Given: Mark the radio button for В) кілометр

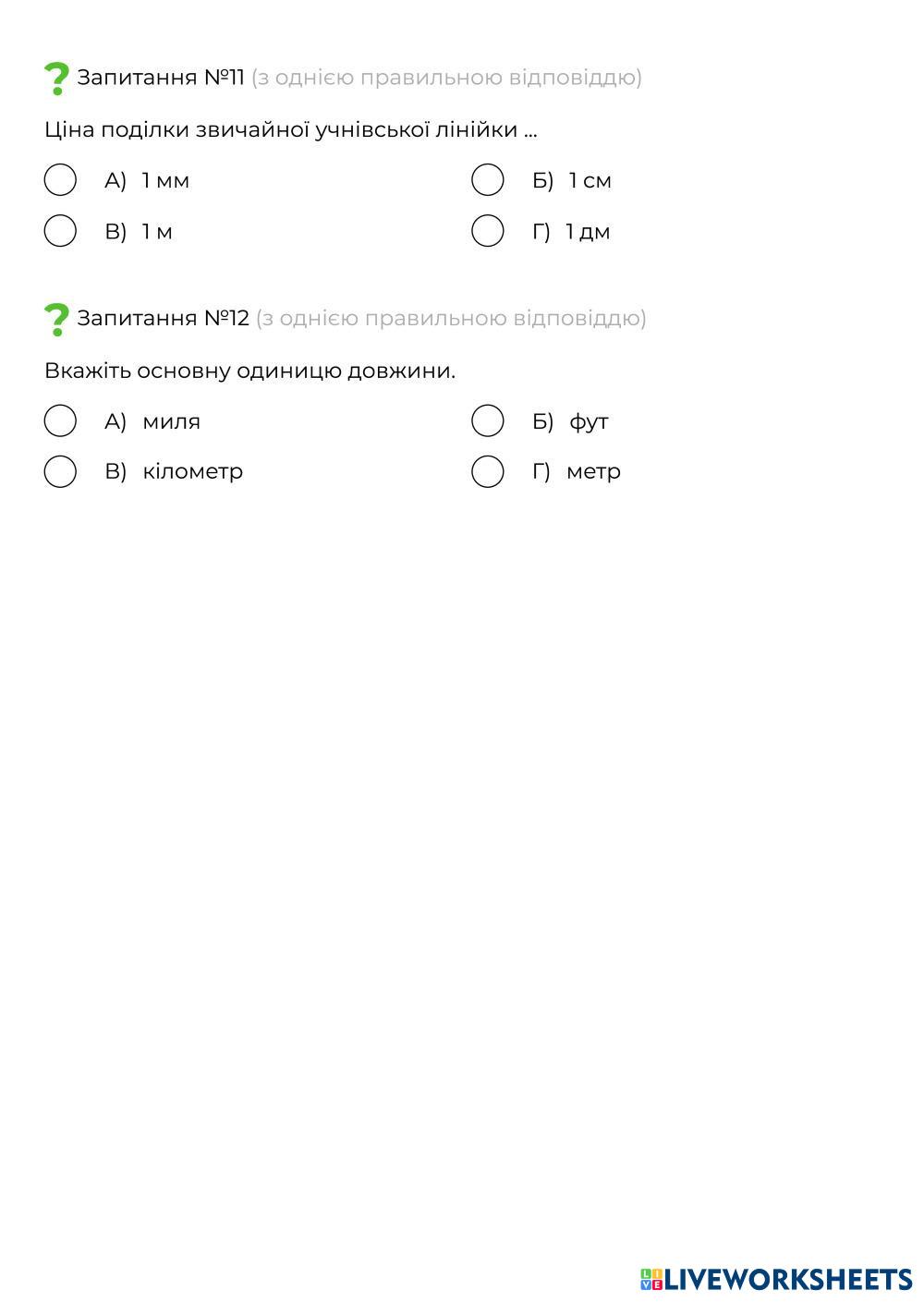Looking at the screenshot, I should click(60, 471).
